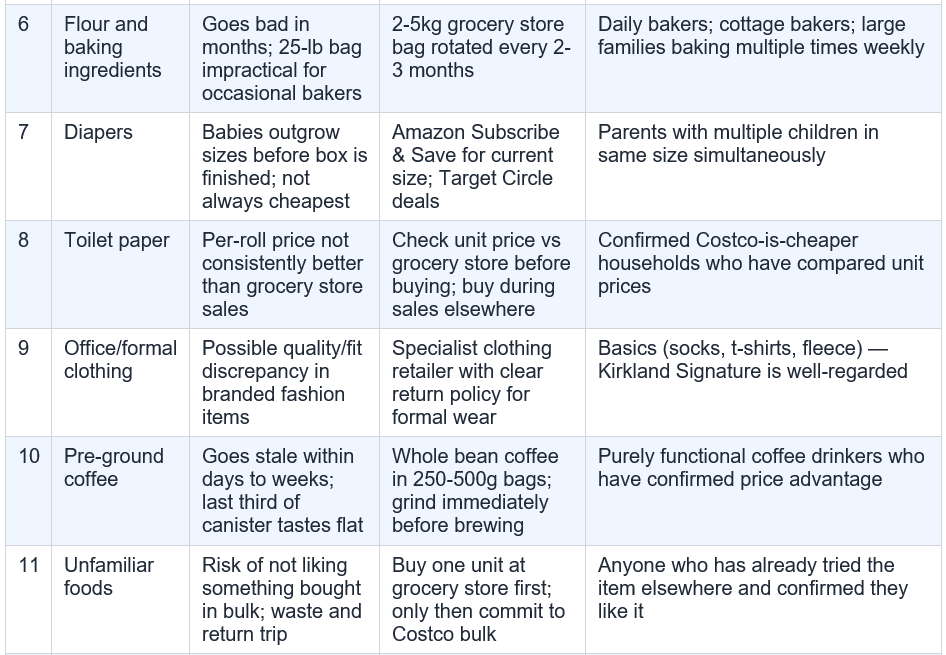Click row number 6 cell

(x=28, y=59)
